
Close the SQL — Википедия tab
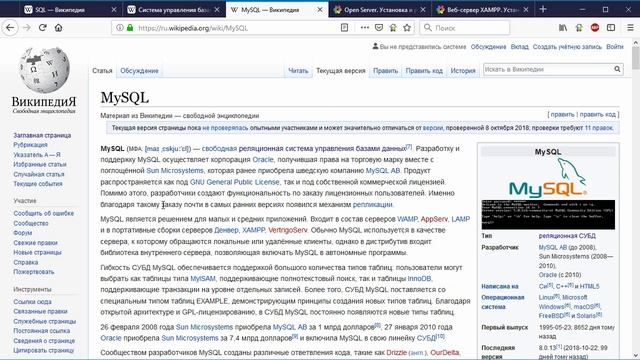click(114, 9)
